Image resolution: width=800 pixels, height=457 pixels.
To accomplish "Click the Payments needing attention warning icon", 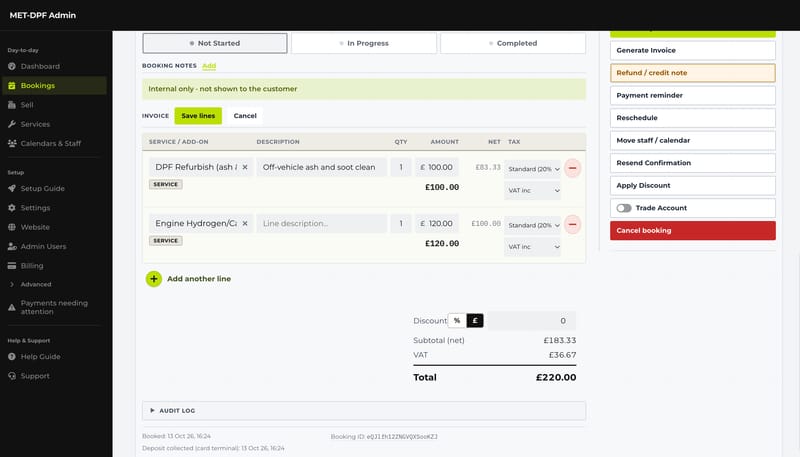I will tap(12, 307).
